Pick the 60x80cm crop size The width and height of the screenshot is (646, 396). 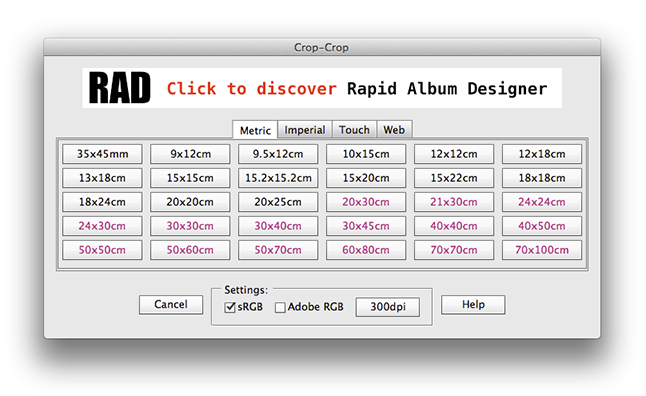tap(366, 250)
